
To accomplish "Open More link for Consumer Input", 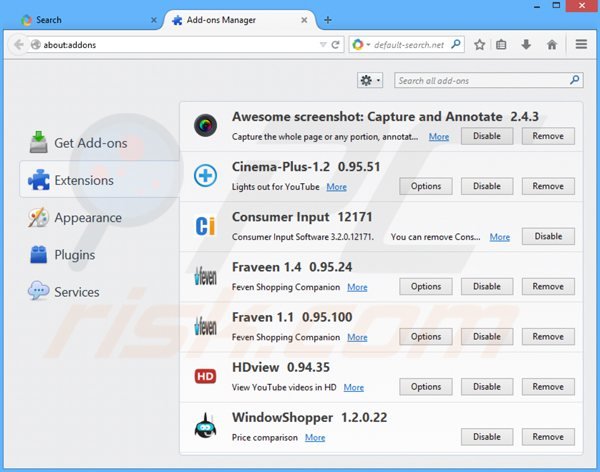I will coord(500,237).
